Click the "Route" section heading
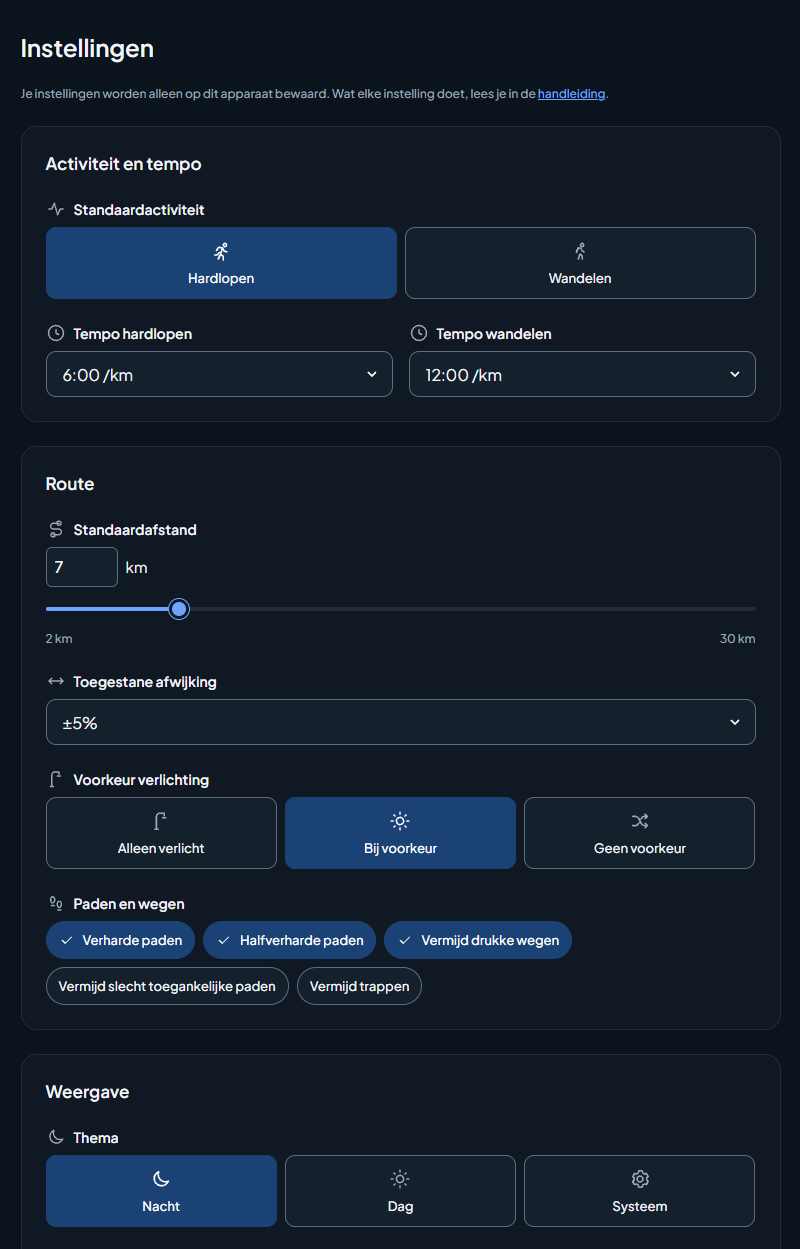This screenshot has width=800, height=1249. click(70, 484)
